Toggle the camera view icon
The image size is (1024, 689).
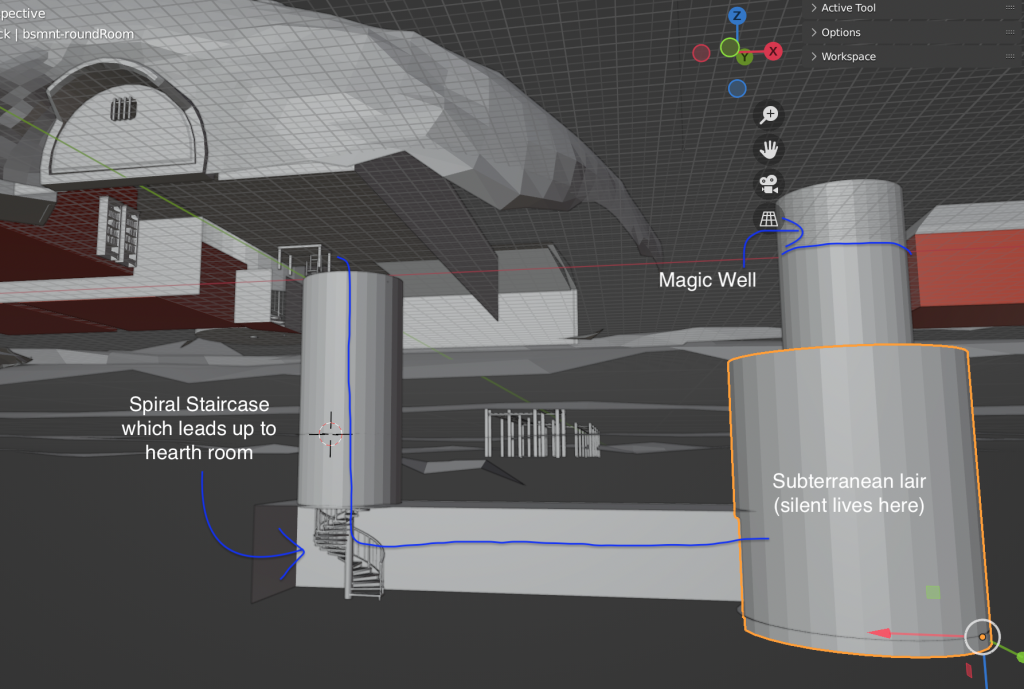point(768,185)
